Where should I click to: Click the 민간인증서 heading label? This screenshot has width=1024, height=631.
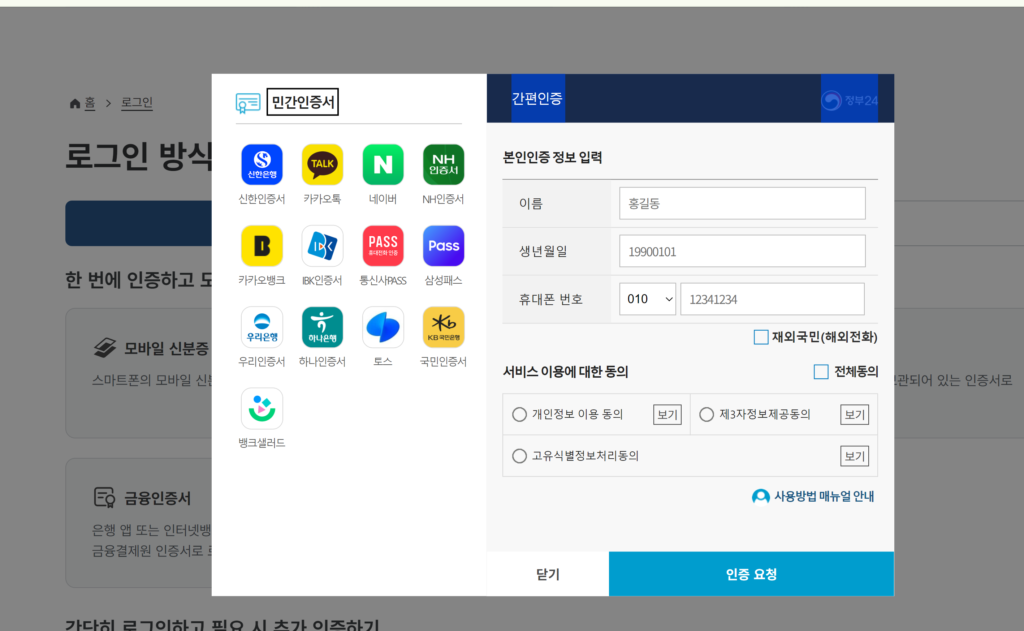tap(302, 102)
